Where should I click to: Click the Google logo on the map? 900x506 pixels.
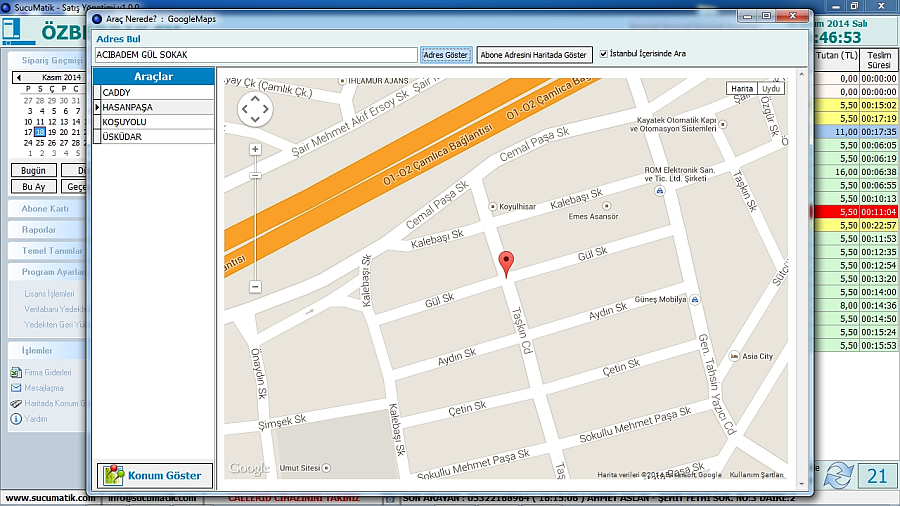[x=249, y=468]
